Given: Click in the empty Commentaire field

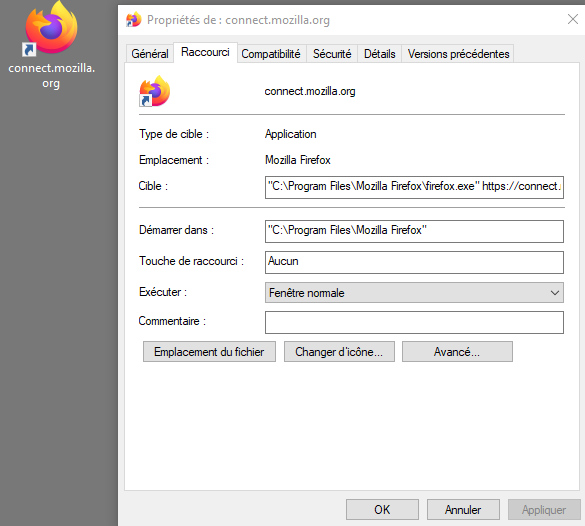Looking at the screenshot, I should tap(414, 322).
